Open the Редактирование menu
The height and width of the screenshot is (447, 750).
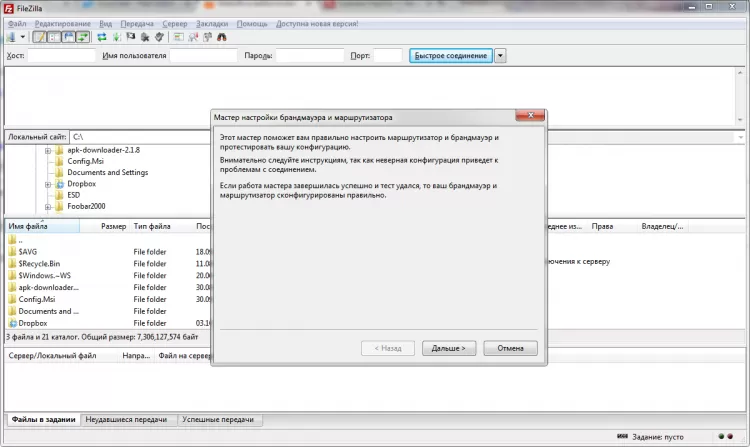63,23
